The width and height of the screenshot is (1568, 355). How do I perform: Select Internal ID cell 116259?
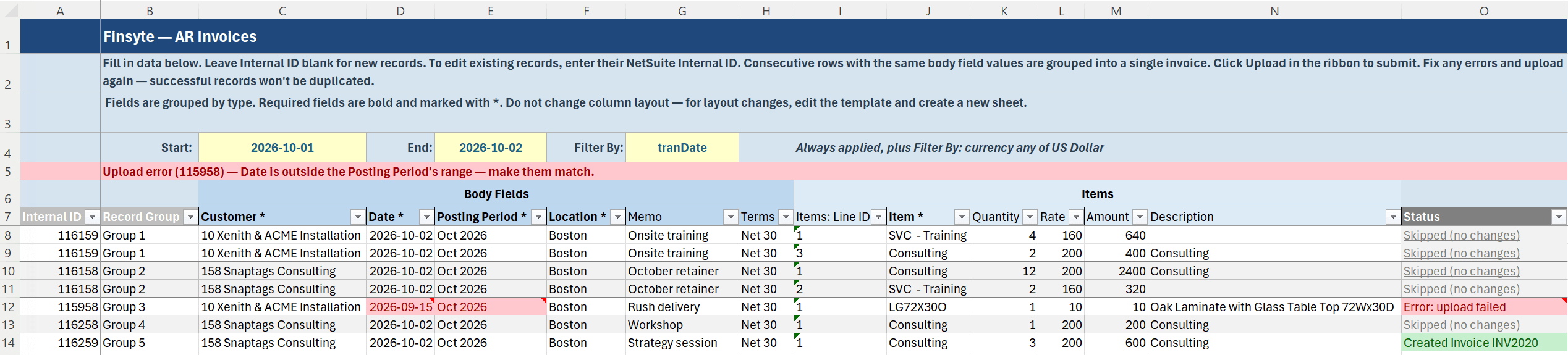(60, 343)
